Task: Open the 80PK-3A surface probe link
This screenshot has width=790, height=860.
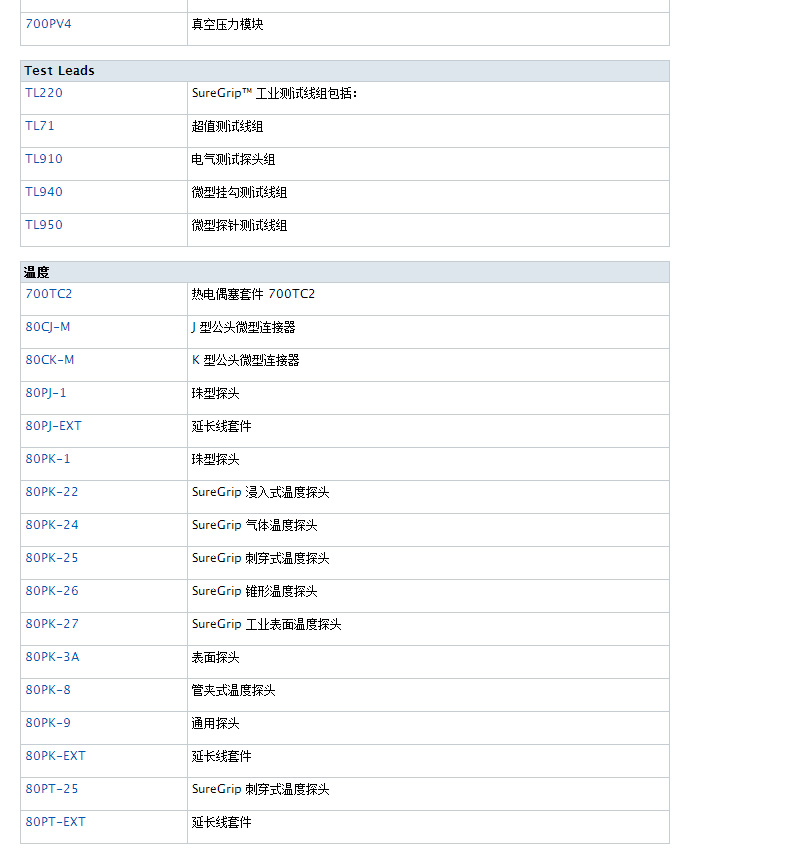Action: coord(52,657)
